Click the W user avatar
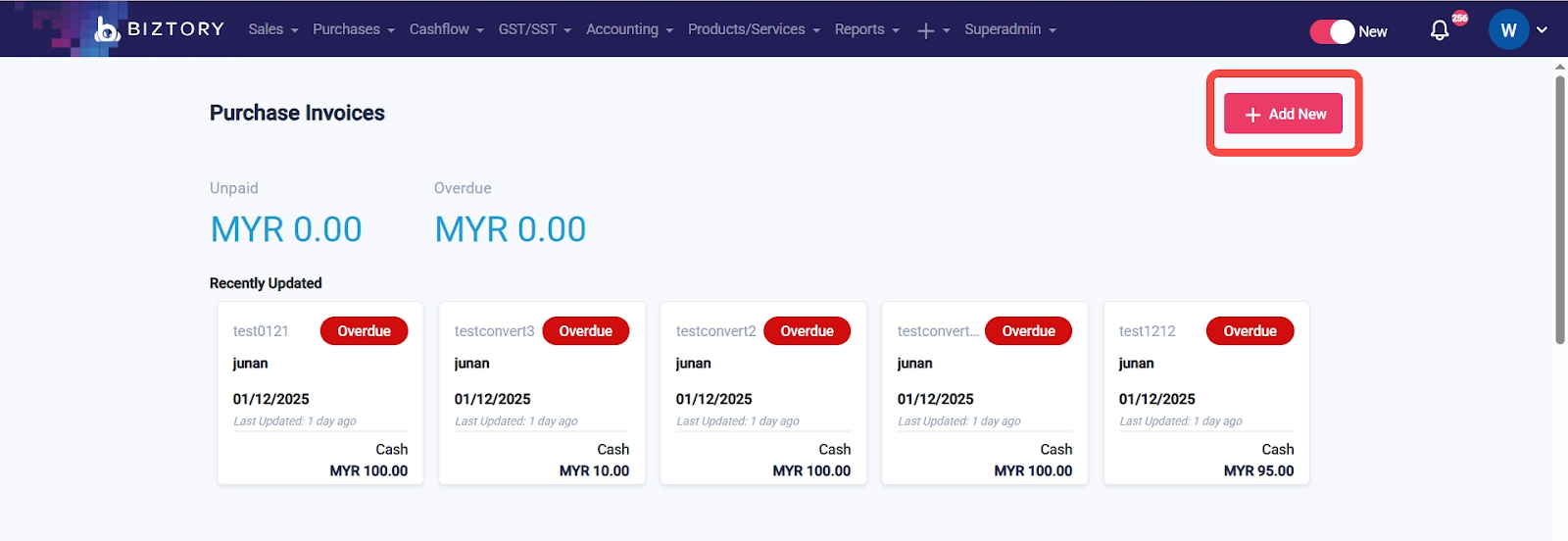1568x541 pixels. 1508,30
